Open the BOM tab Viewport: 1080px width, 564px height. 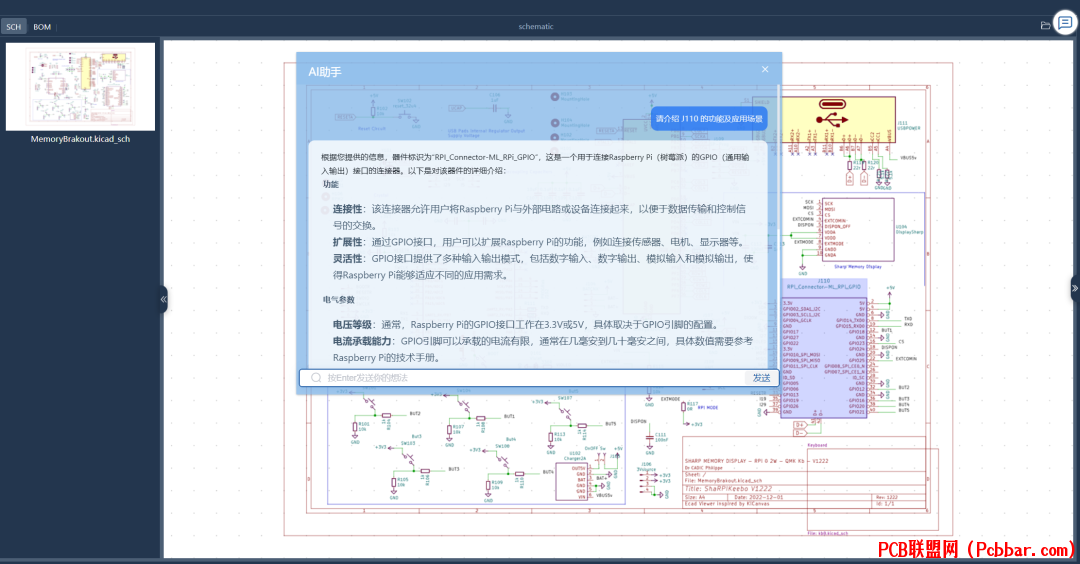coord(42,27)
